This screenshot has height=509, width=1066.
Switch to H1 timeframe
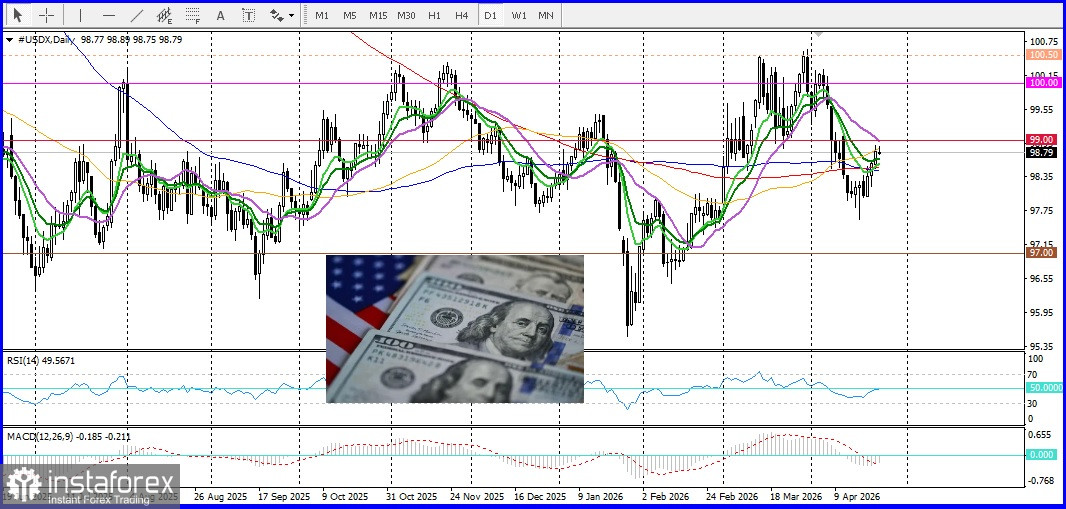[x=434, y=15]
